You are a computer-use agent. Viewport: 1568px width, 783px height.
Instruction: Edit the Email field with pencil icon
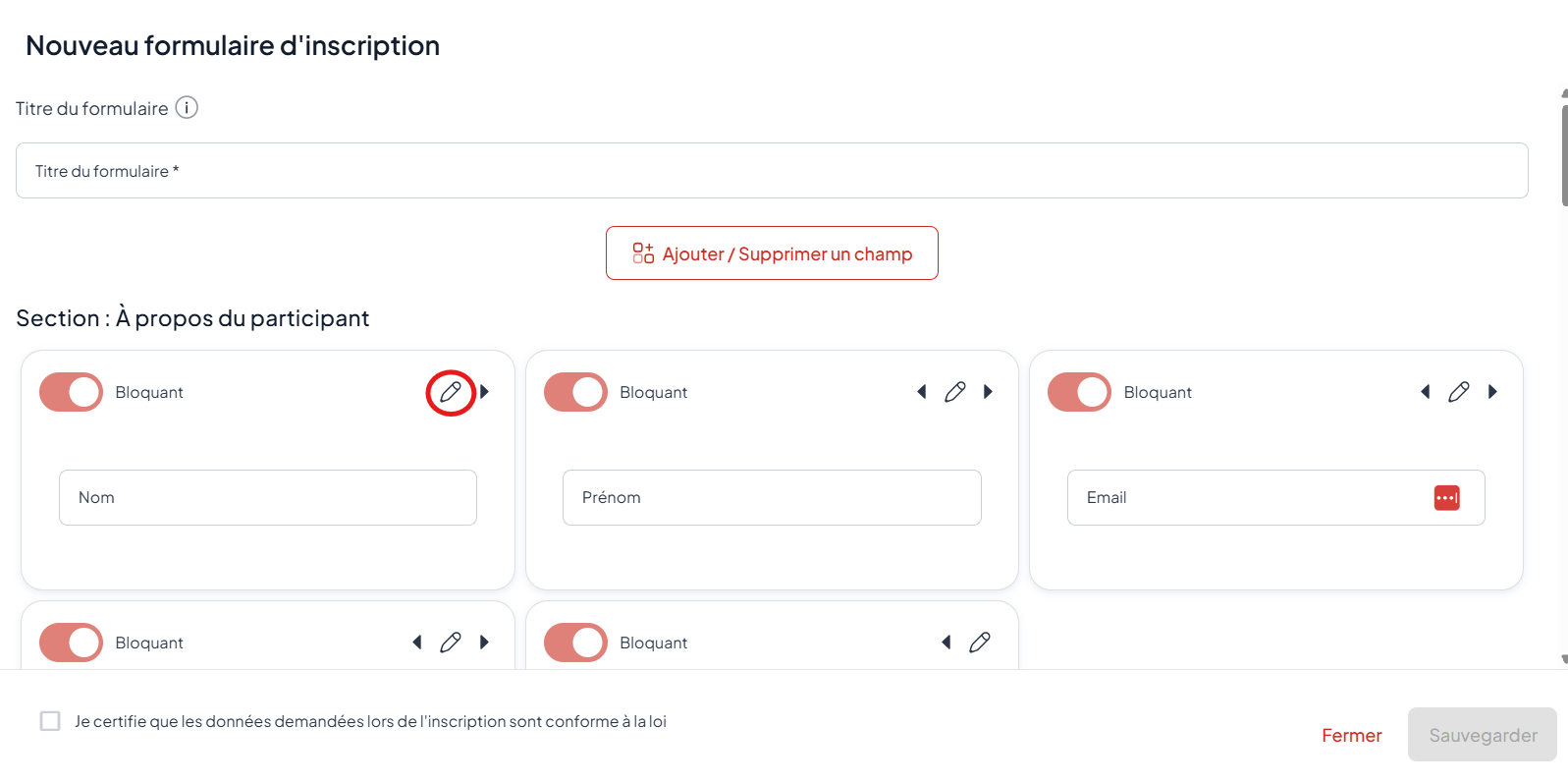pos(1459,392)
